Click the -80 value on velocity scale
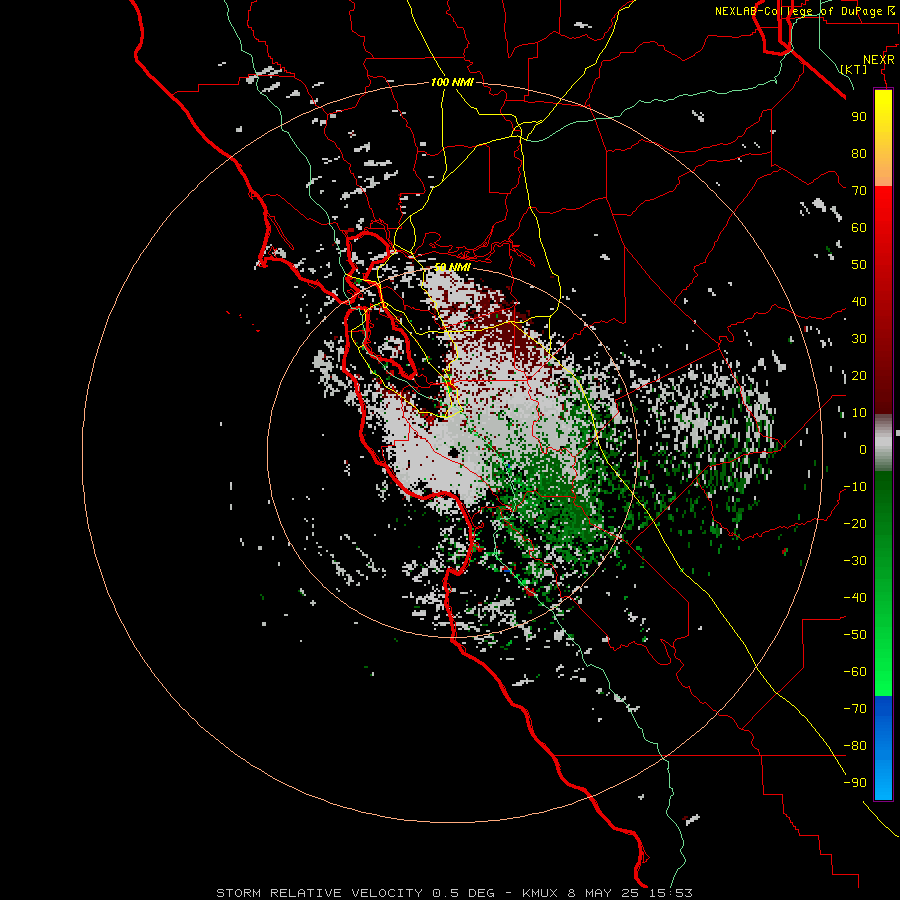This screenshot has width=900, height=900. click(855, 746)
